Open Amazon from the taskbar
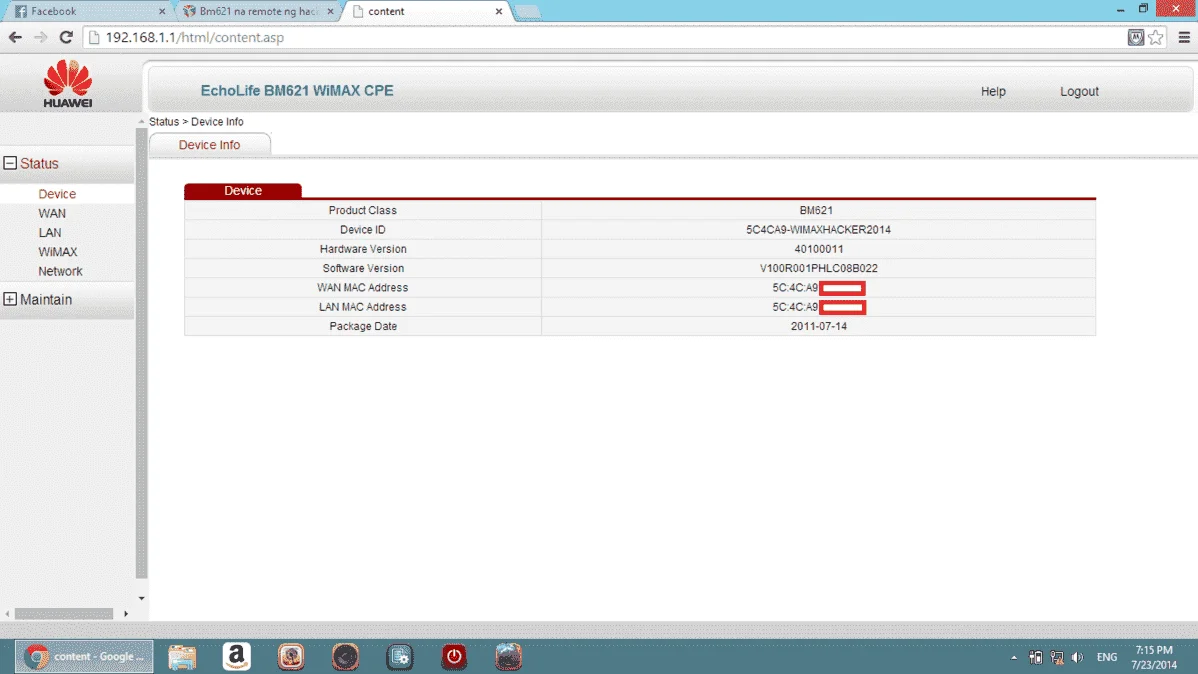1198x674 pixels. coord(237,656)
